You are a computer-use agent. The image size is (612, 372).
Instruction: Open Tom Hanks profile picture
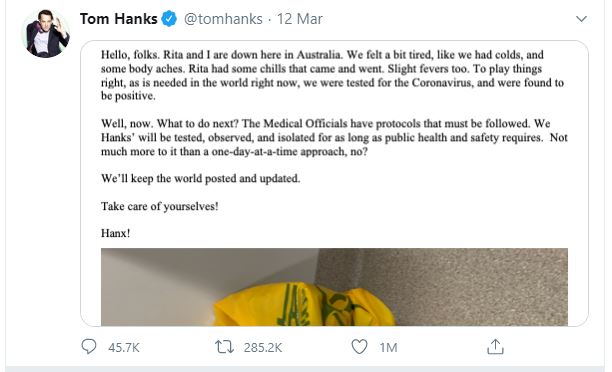coord(46,34)
